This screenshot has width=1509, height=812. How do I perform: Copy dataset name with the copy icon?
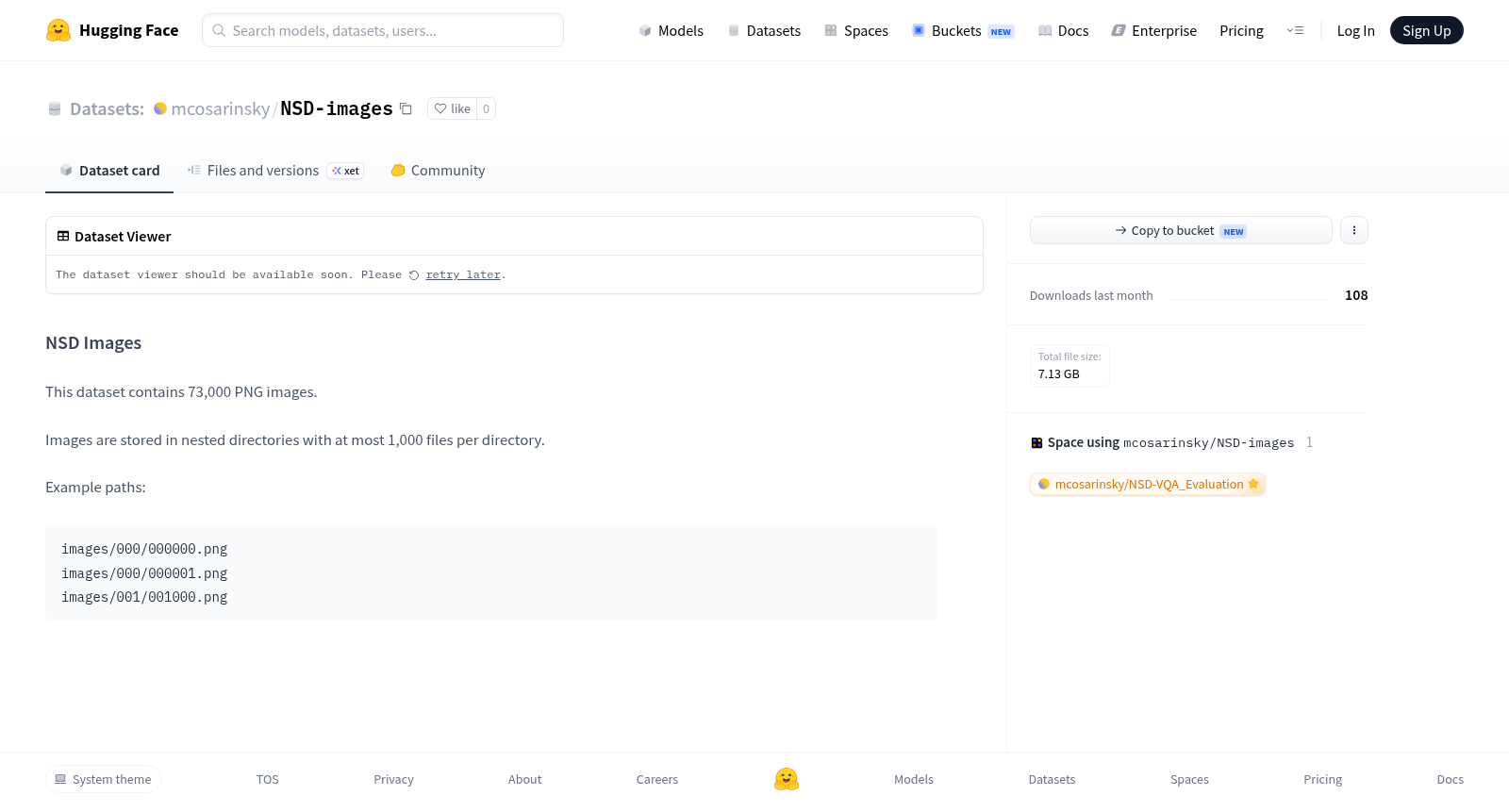click(406, 108)
